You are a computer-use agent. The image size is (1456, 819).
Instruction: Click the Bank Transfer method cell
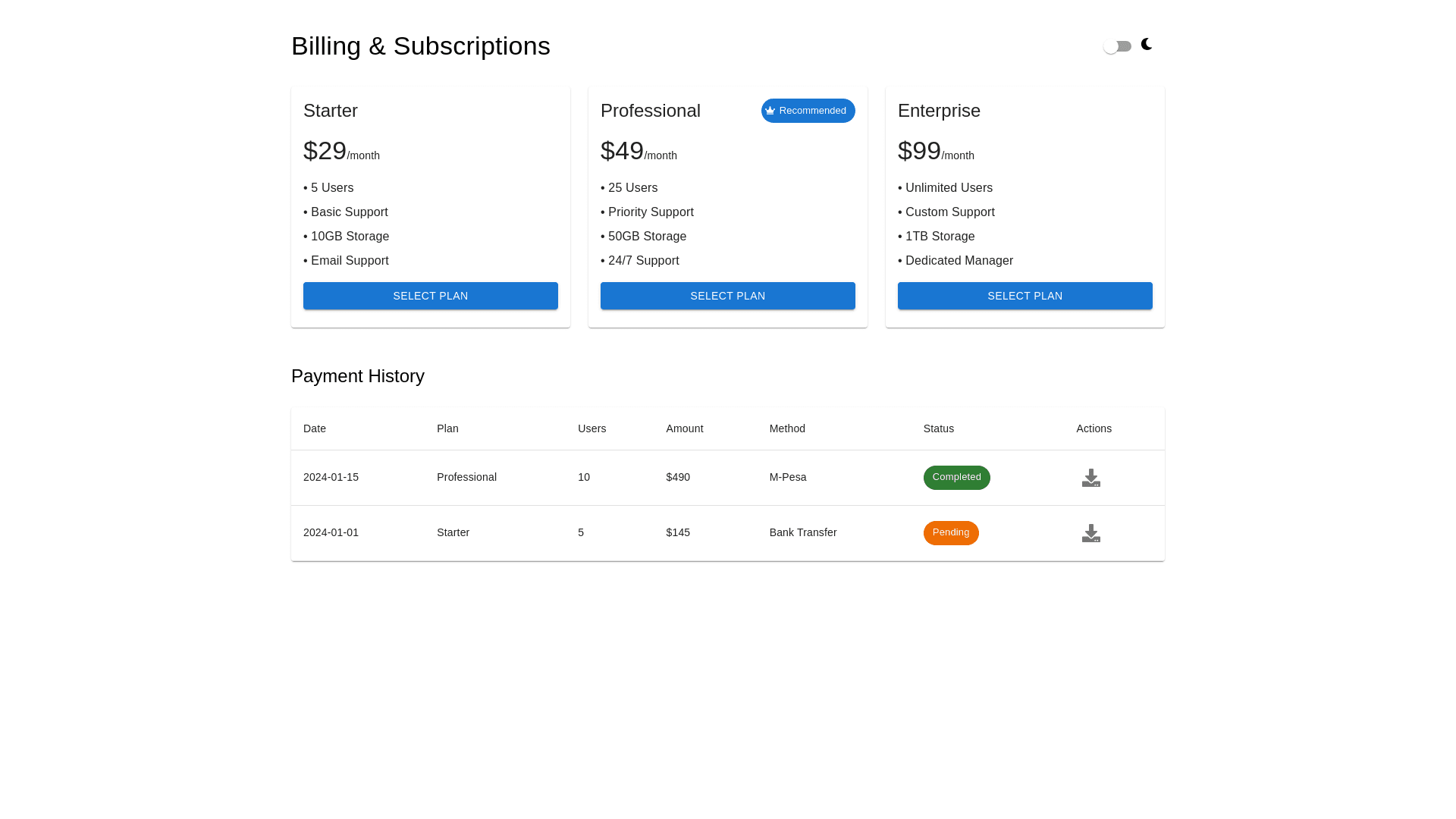click(802, 532)
